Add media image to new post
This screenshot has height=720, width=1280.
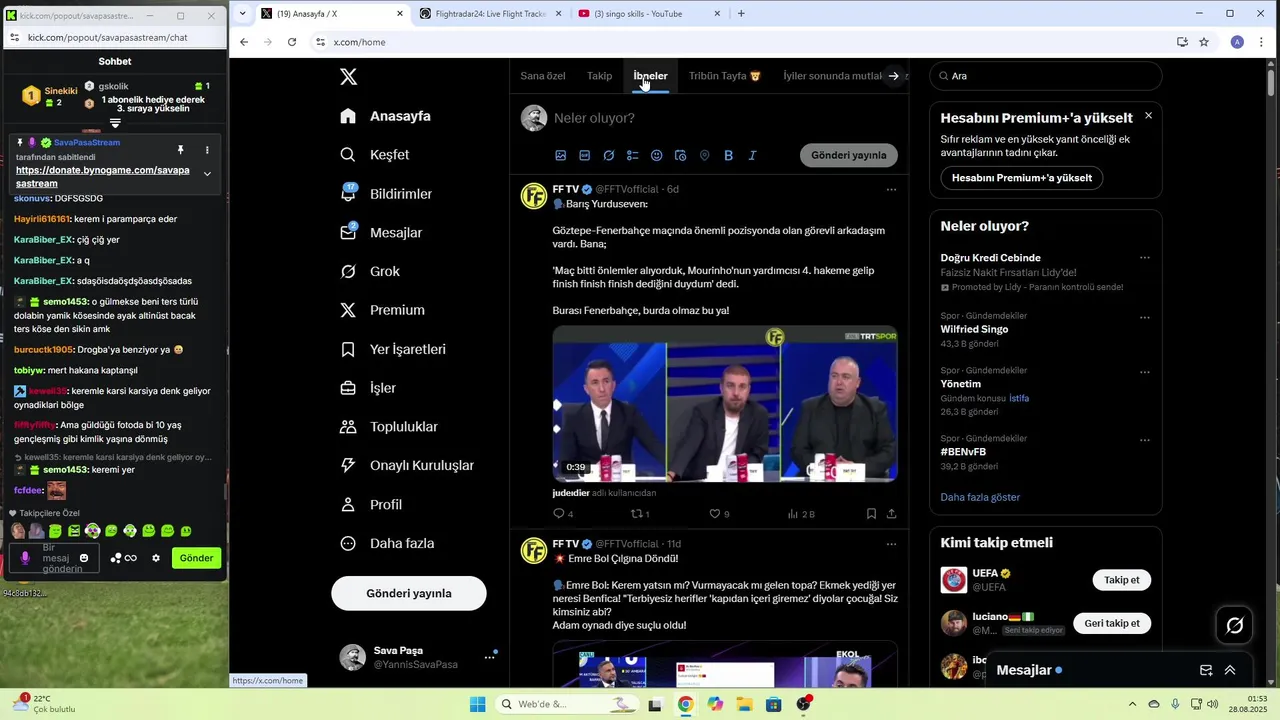click(x=561, y=156)
